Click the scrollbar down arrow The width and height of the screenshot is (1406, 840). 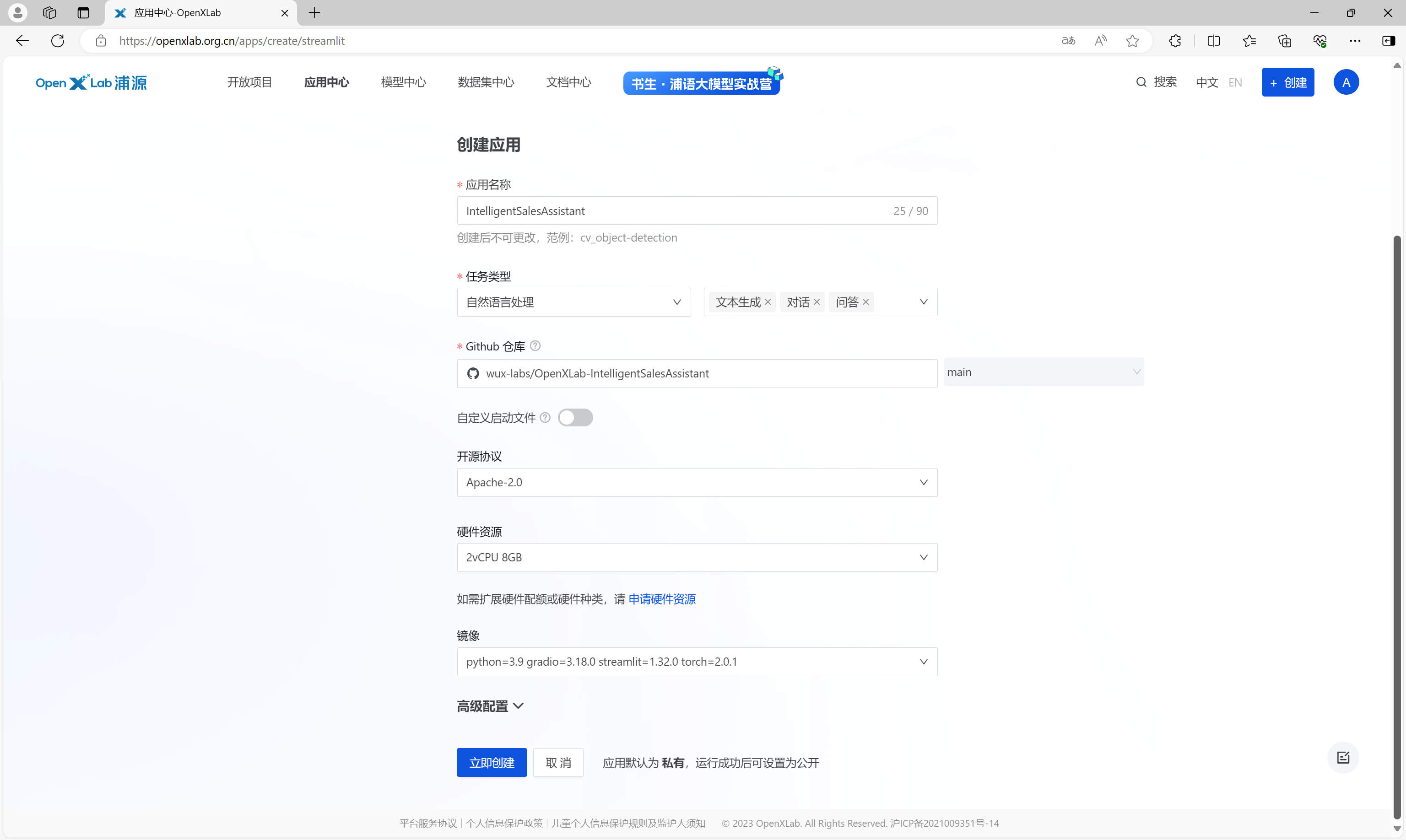[1397, 828]
